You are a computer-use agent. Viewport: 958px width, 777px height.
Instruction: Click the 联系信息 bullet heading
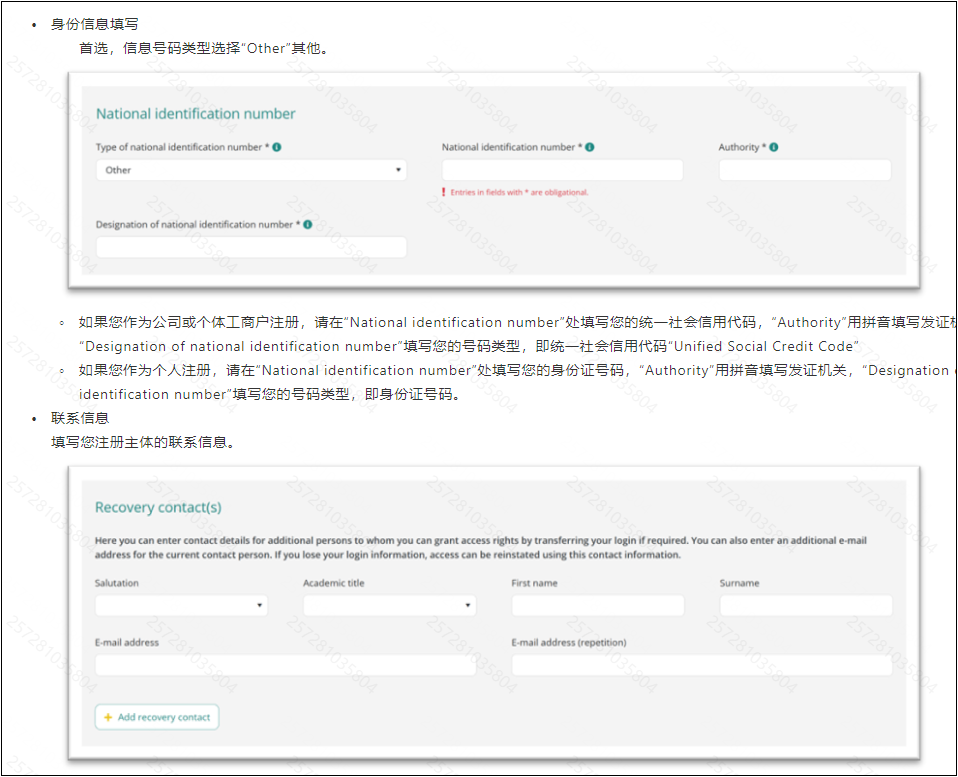80,418
